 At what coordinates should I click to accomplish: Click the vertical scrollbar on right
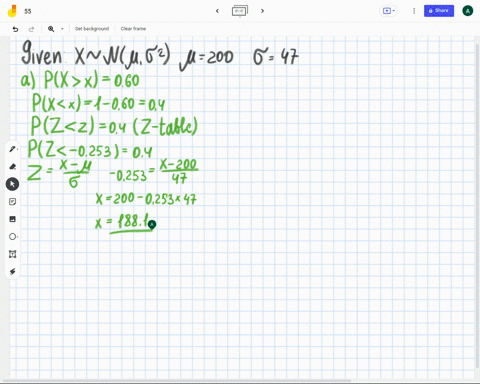(478, 207)
